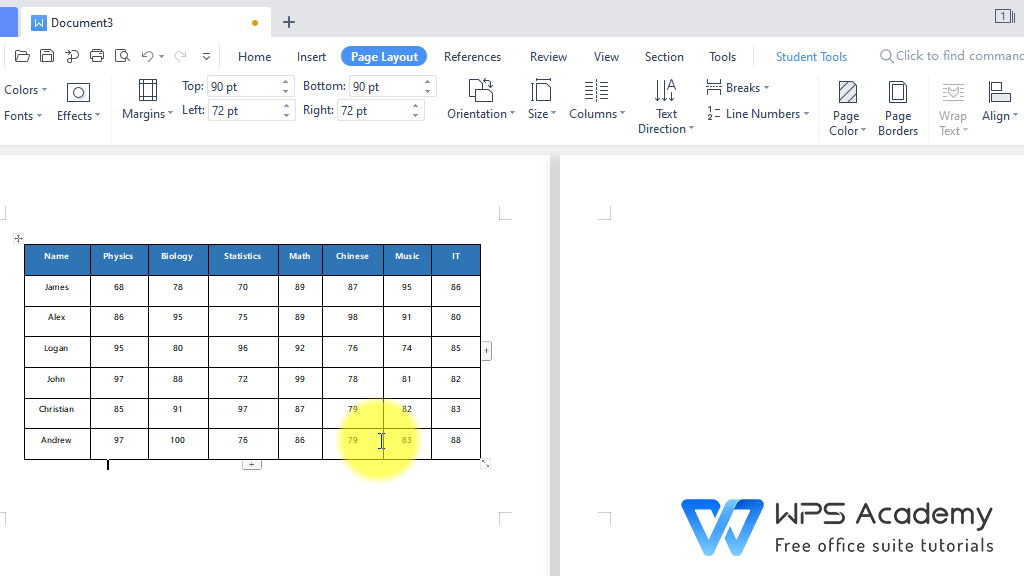Click the table selection handle above the table
Screen dimensions: 1024x576
pyautogui.click(x=18, y=238)
